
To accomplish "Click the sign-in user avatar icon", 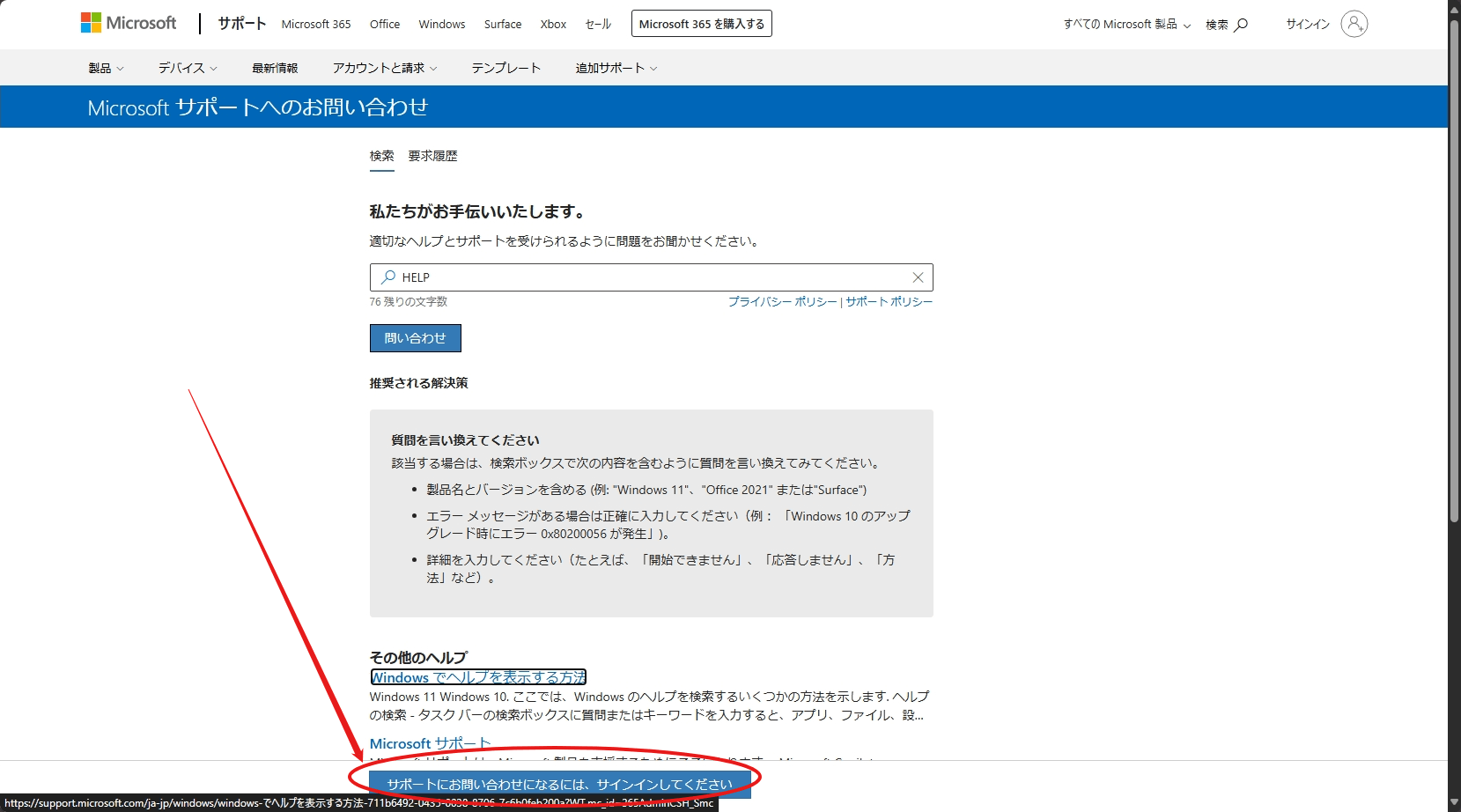I will click(x=1354, y=24).
